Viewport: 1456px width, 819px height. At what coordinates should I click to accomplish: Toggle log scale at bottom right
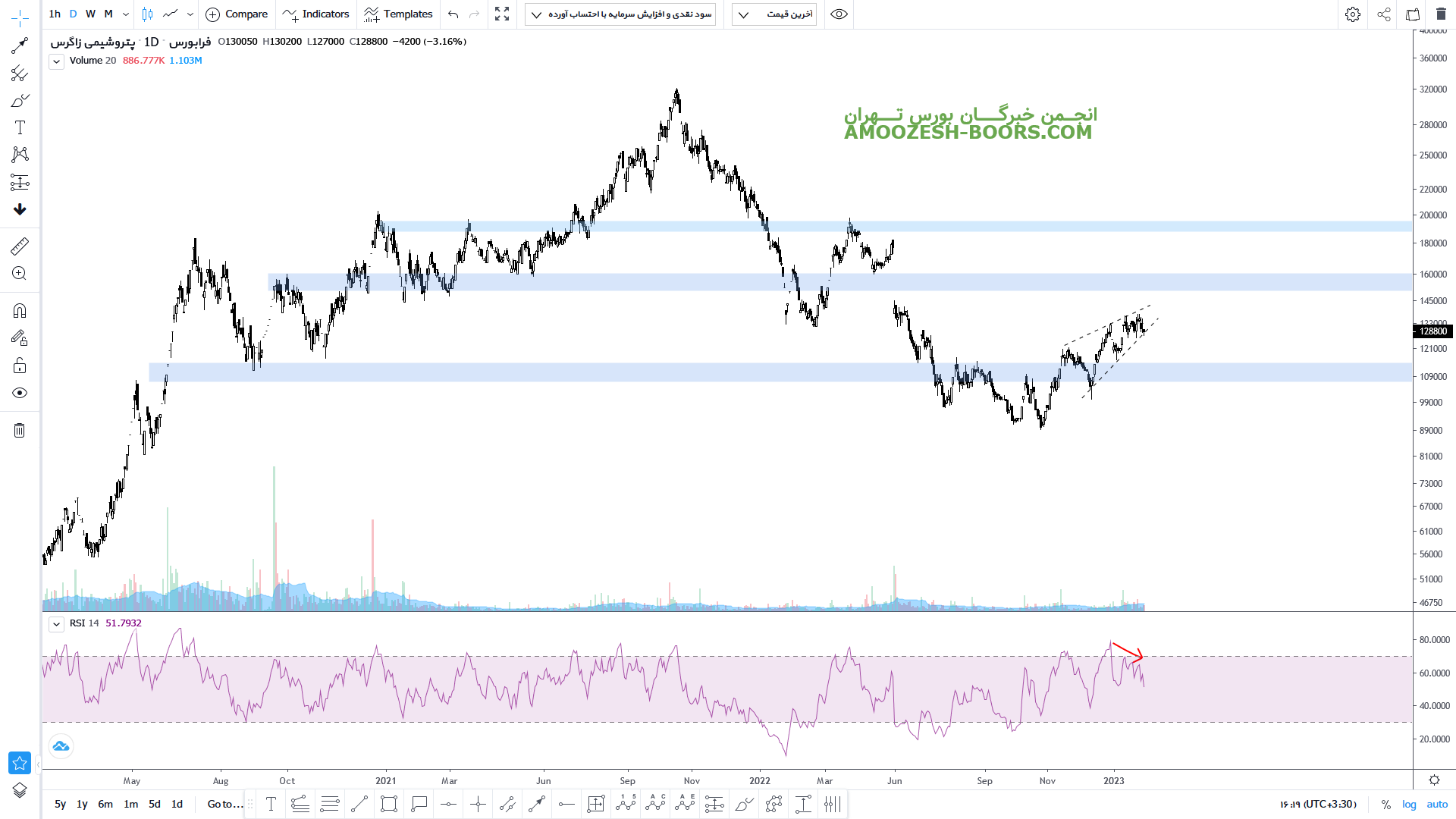1409,804
